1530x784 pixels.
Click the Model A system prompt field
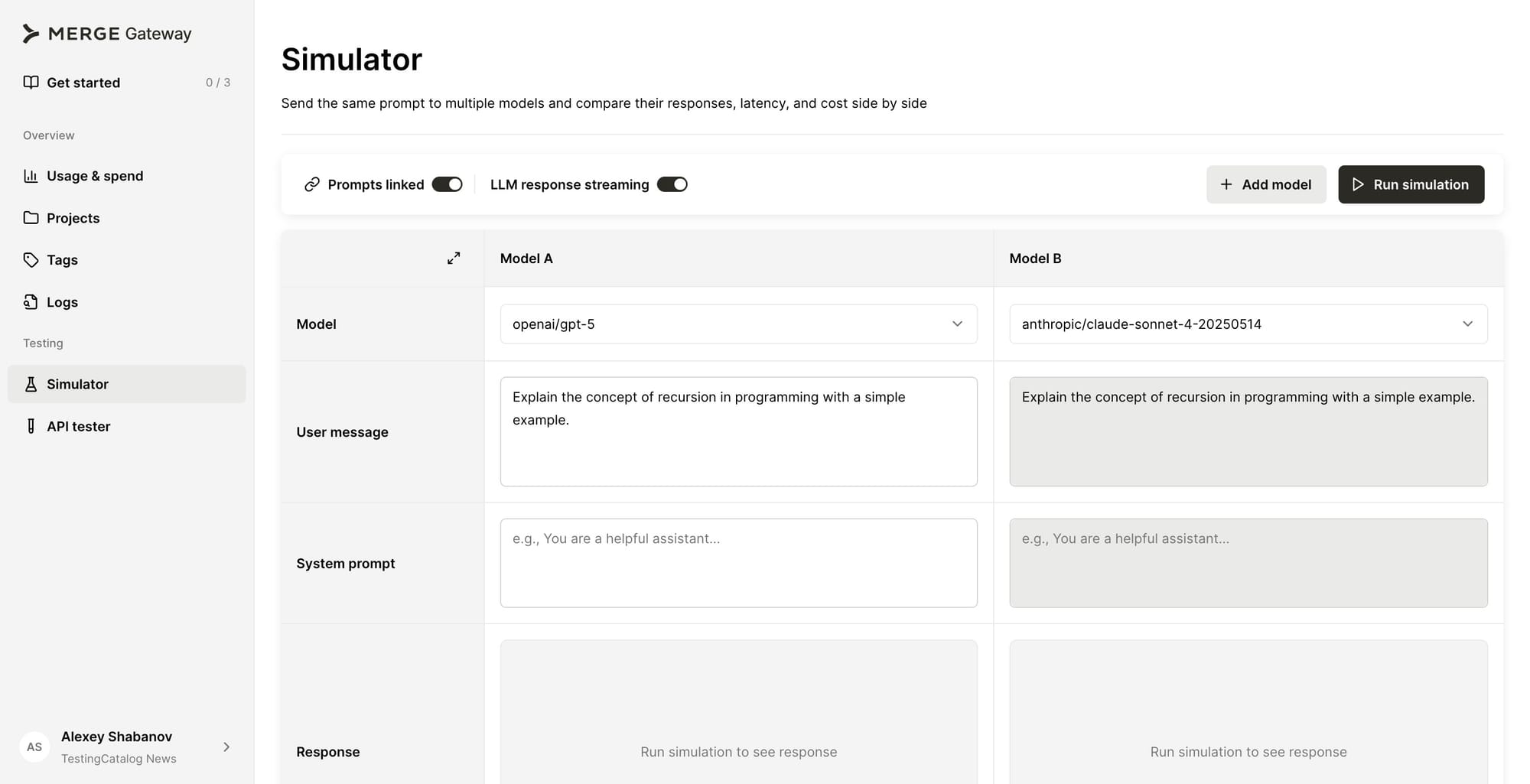(738, 563)
